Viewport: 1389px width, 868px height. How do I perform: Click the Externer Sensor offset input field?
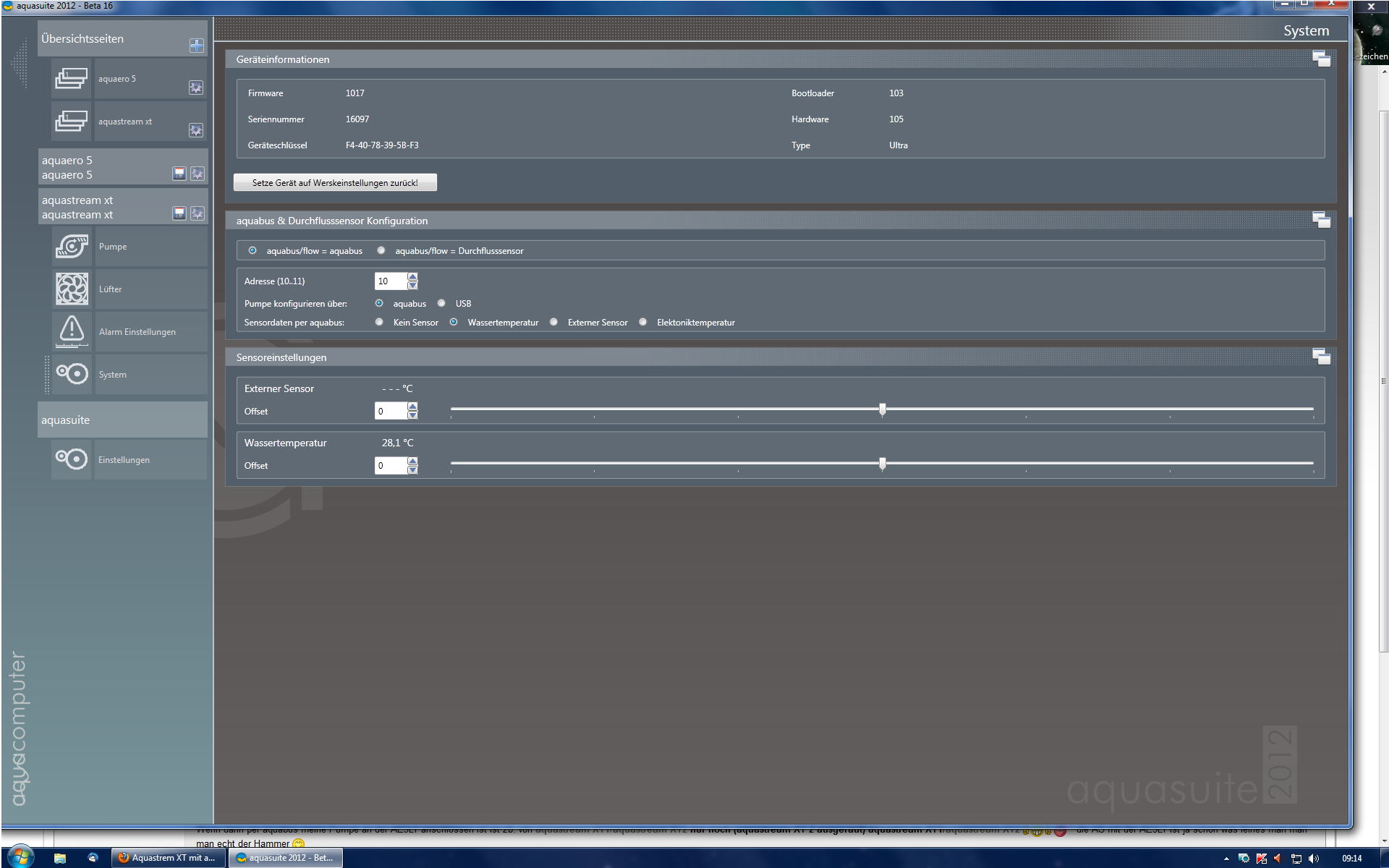coord(390,412)
